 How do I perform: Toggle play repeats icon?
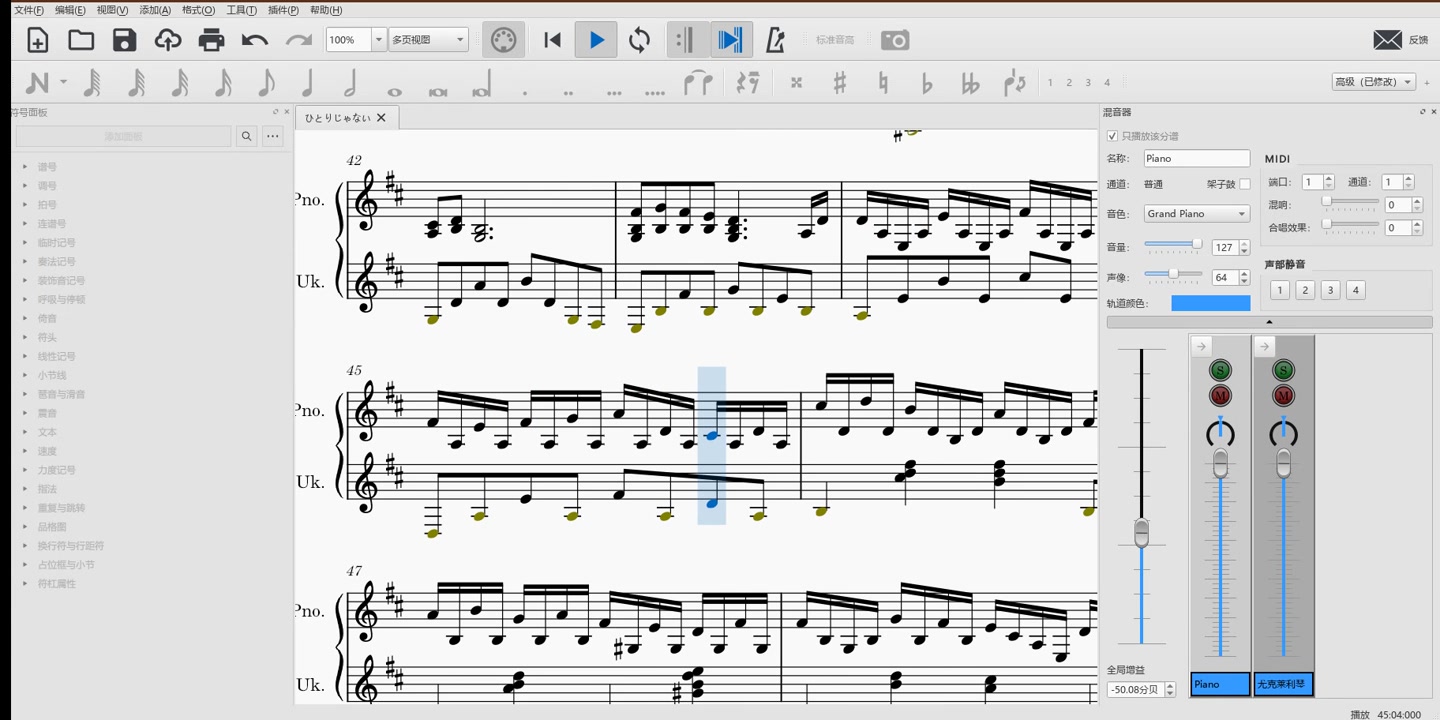(686, 40)
